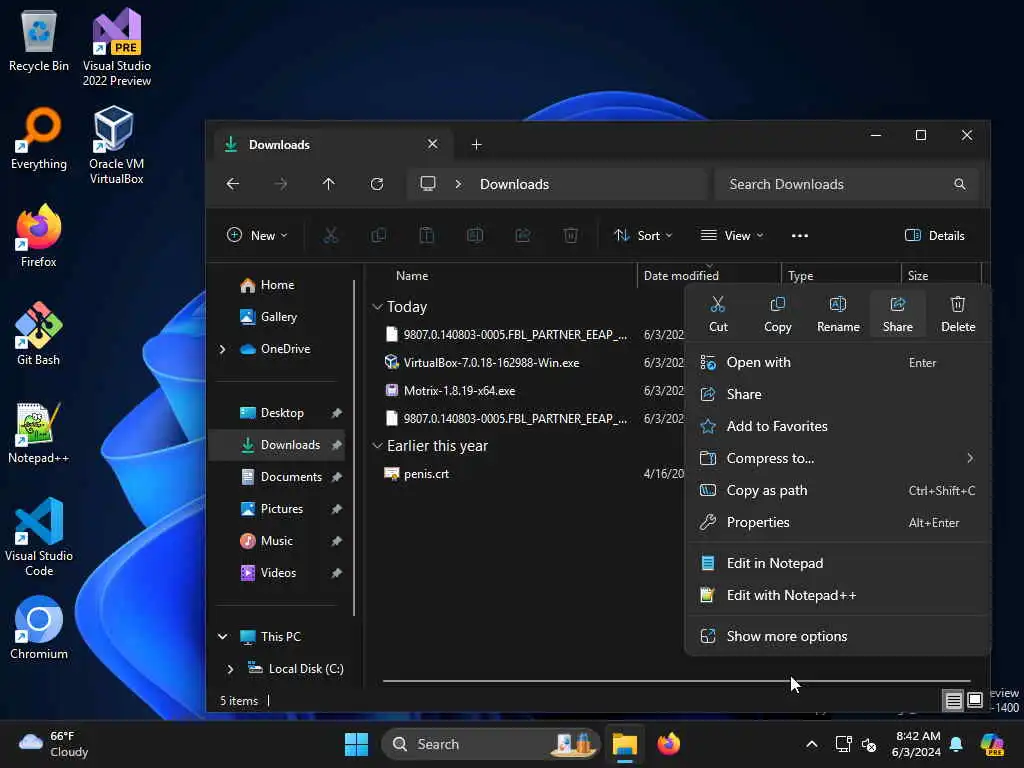Collapse the Today group

[x=377, y=306]
